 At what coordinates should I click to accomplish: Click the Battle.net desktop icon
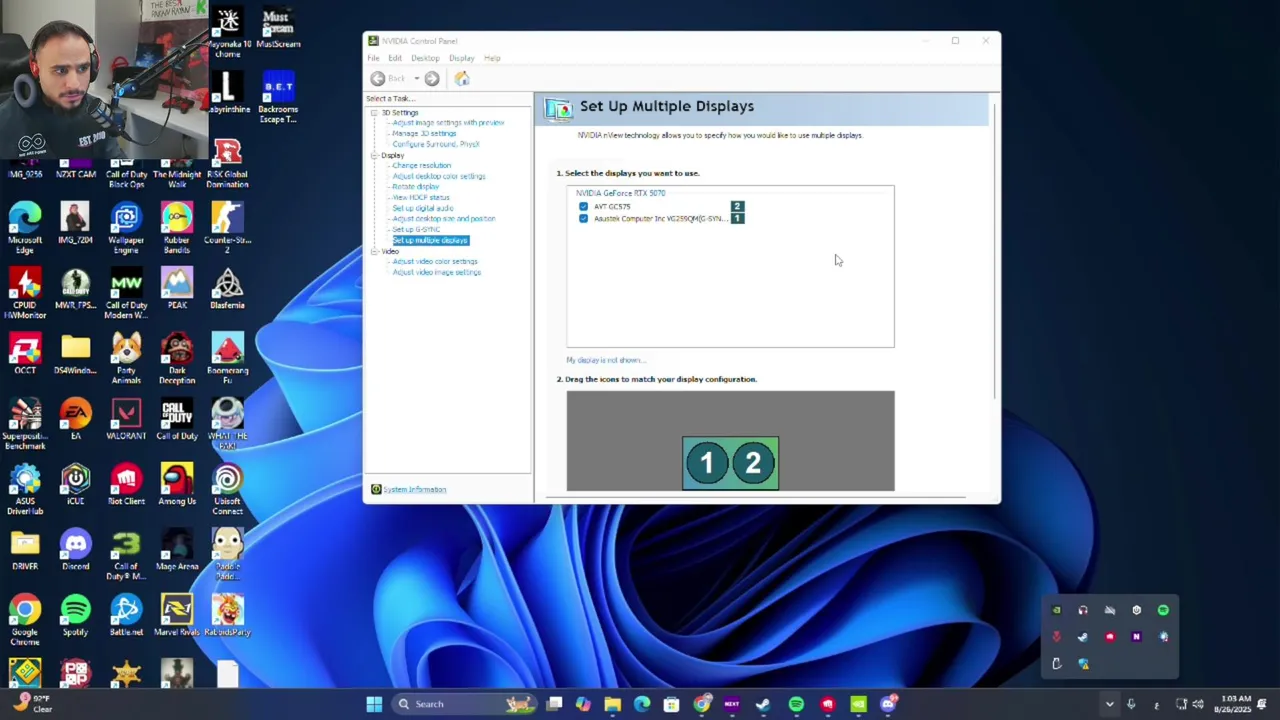pyautogui.click(x=126, y=615)
